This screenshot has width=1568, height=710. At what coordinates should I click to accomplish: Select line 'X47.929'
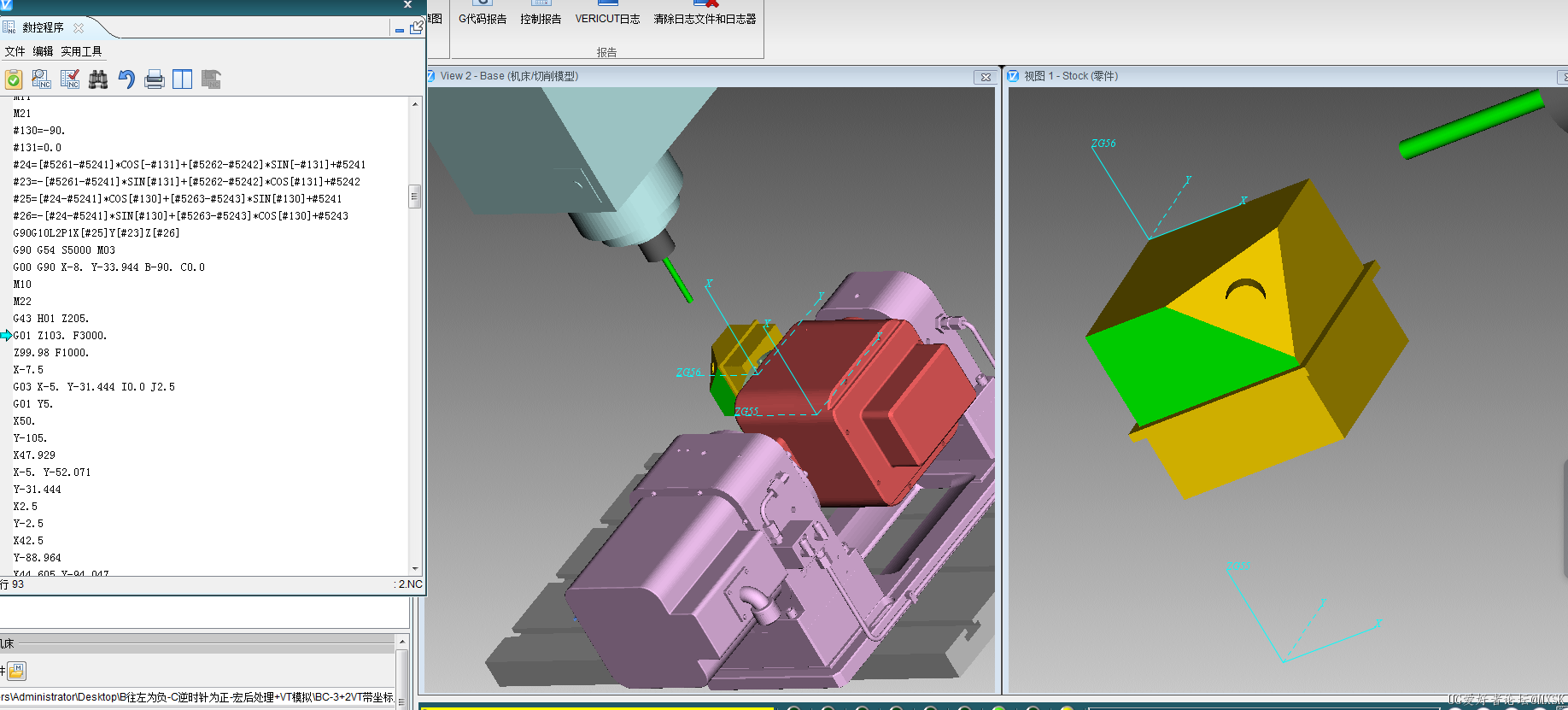(x=34, y=455)
